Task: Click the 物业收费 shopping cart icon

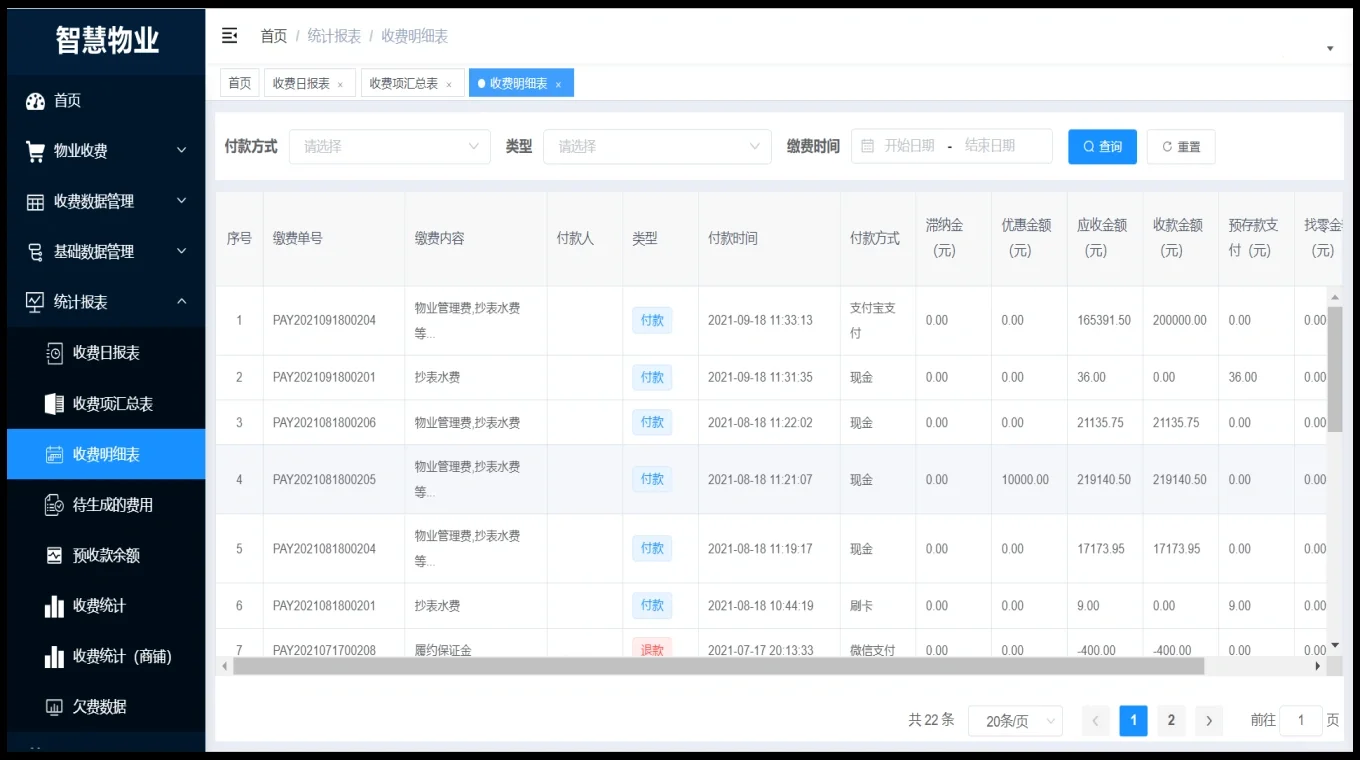Action: tap(36, 151)
